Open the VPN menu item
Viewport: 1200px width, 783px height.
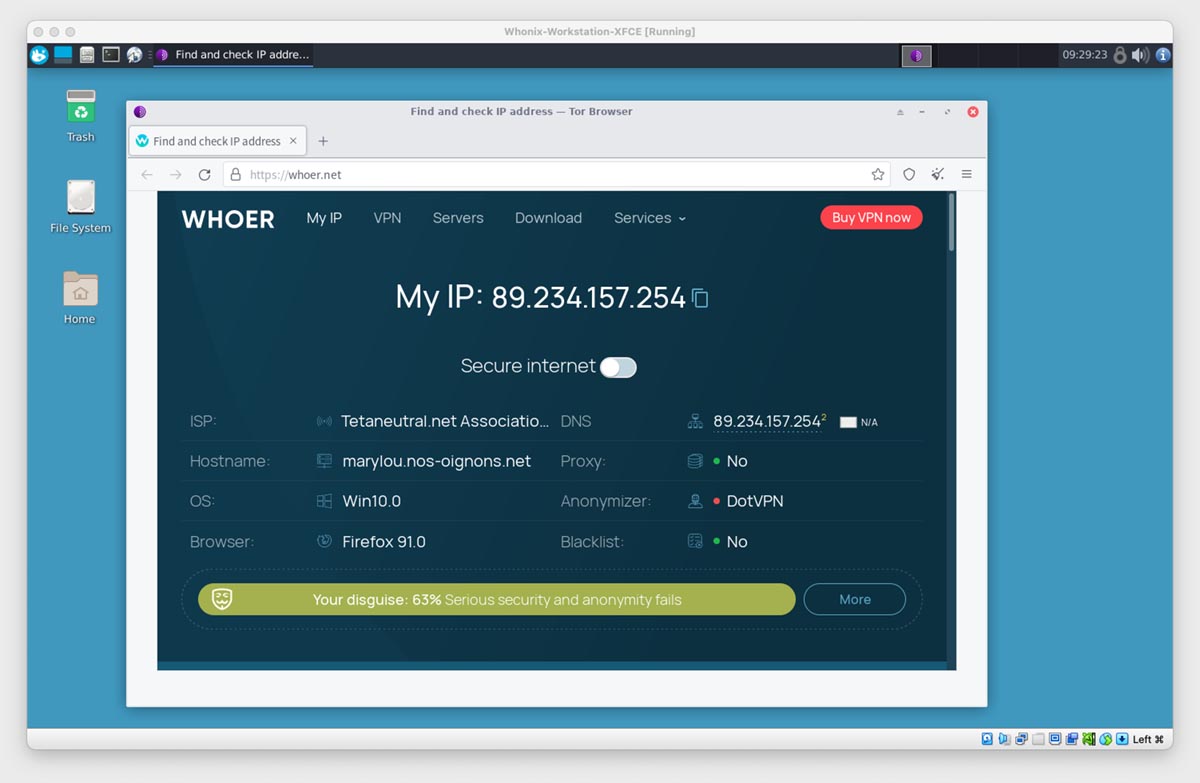coord(387,218)
